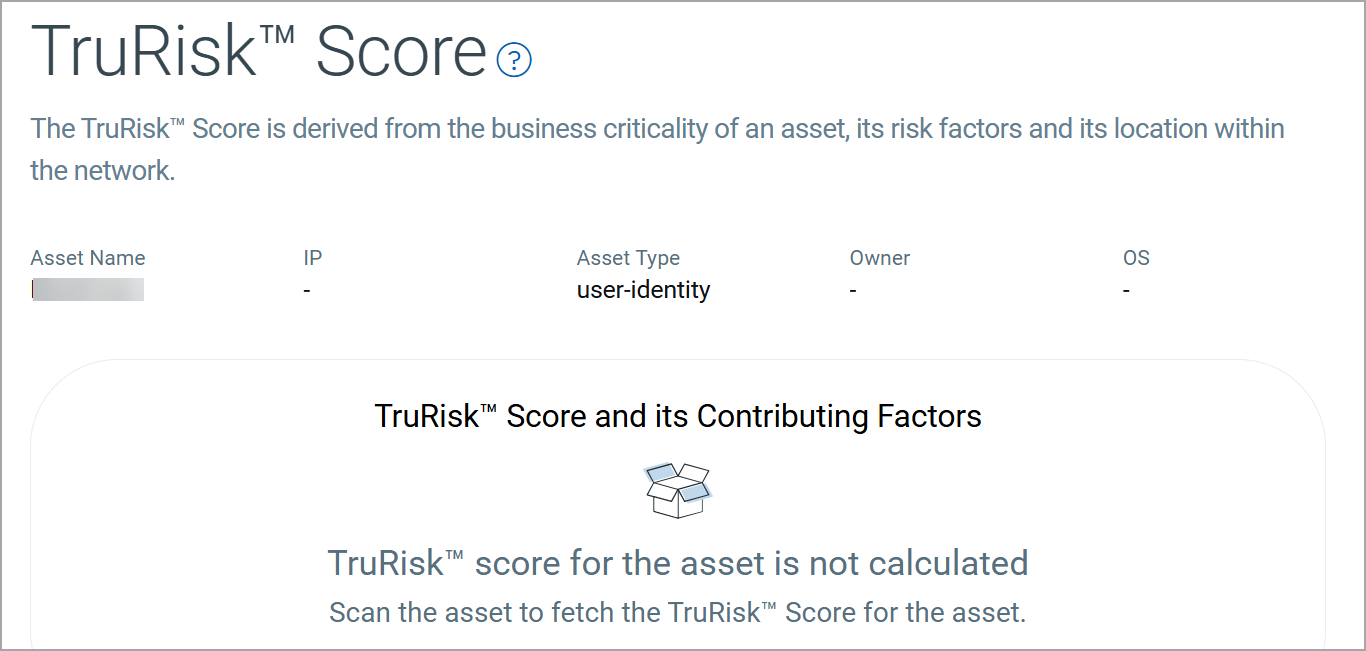Click the IP field label
This screenshot has width=1366, height=651.
pyautogui.click(x=313, y=258)
